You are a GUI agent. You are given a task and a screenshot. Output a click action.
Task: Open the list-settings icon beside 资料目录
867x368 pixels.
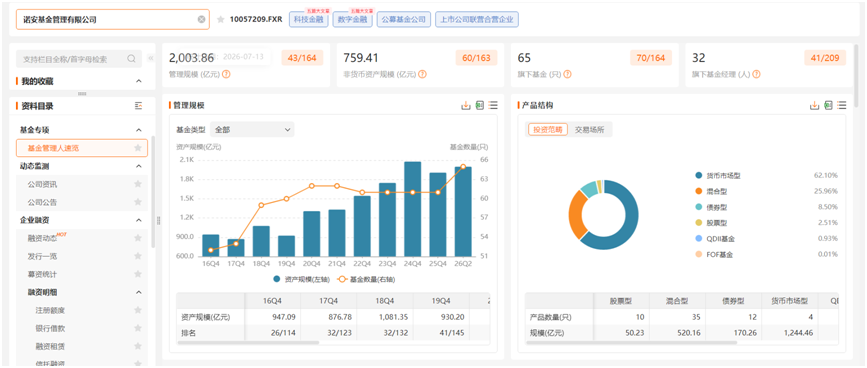point(138,106)
